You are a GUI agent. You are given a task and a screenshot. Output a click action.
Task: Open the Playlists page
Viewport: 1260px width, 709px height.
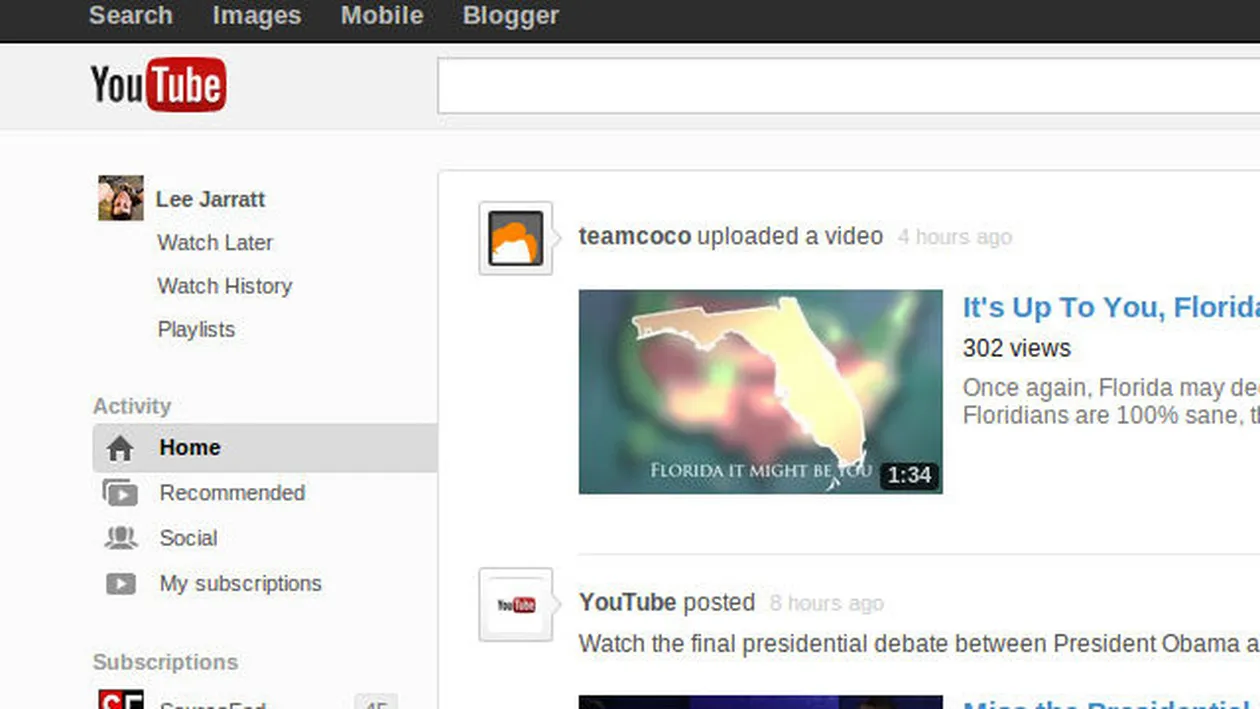[196, 329]
